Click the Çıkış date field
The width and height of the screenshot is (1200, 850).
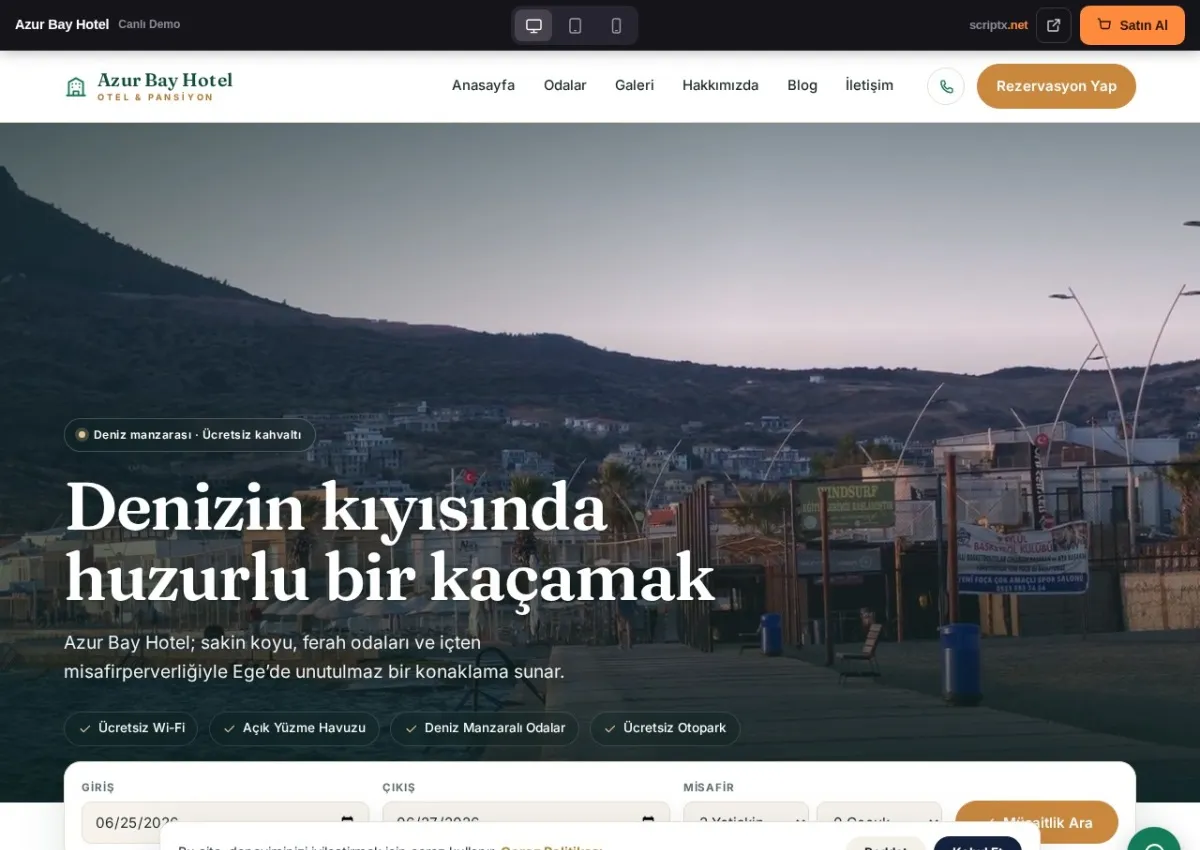[x=526, y=822]
